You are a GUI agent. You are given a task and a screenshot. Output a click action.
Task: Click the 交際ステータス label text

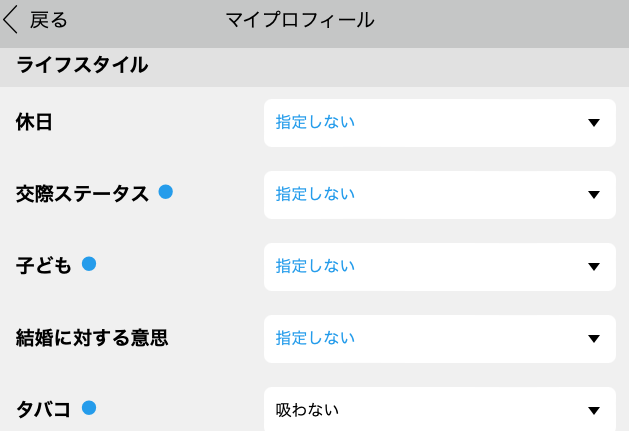coord(82,195)
